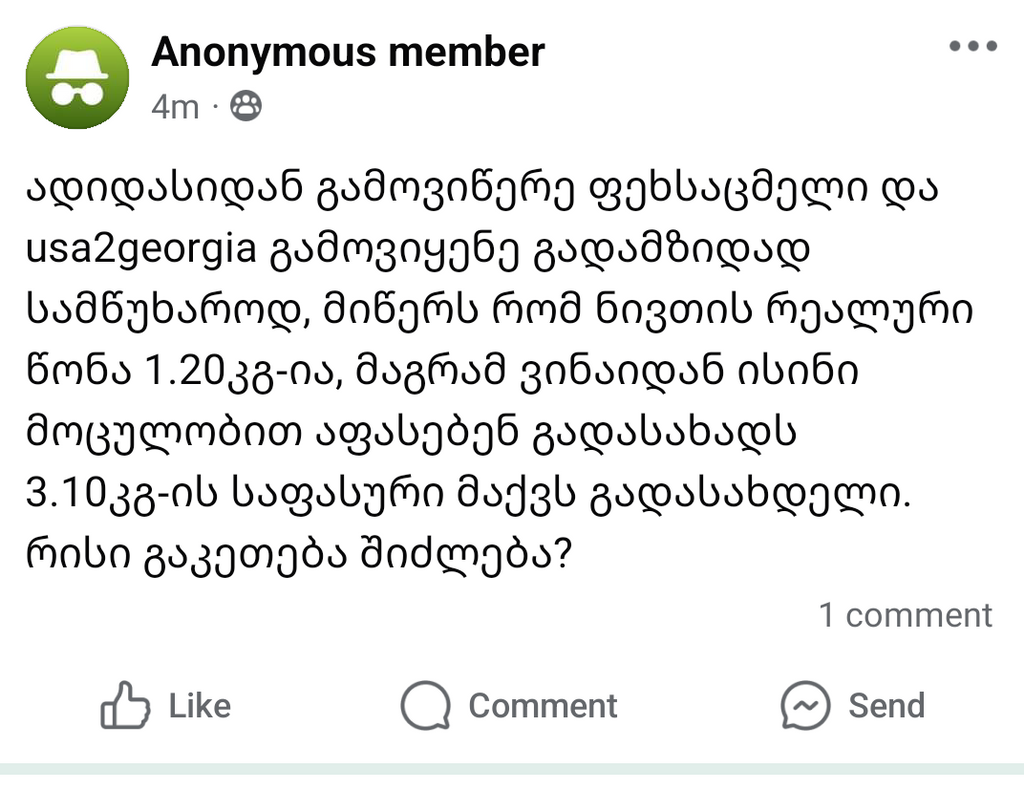1024x791 pixels.
Task: Click the closing question რისი გაკეთება შიძლება?
Action: pos(299,555)
